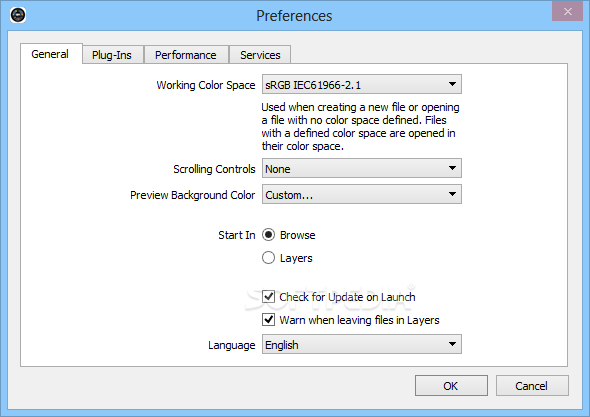Switch to the Plug-Ins tab
The image size is (590, 417).
[x=112, y=55]
